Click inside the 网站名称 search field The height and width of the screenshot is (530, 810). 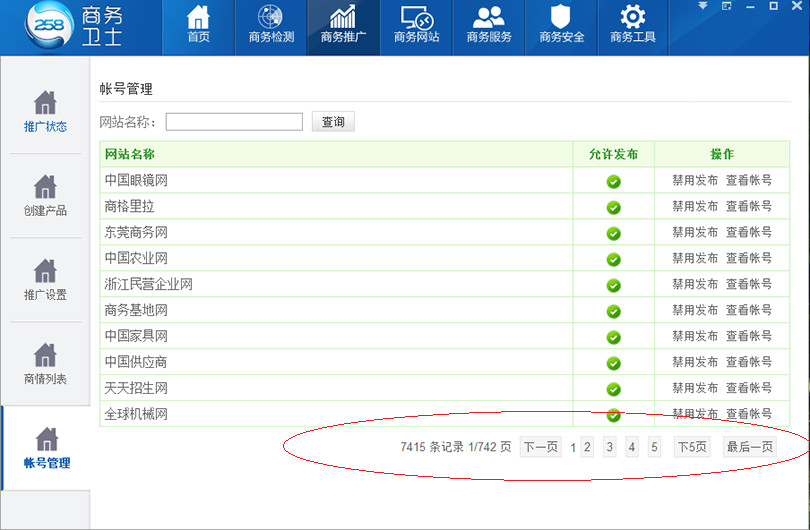pos(234,122)
